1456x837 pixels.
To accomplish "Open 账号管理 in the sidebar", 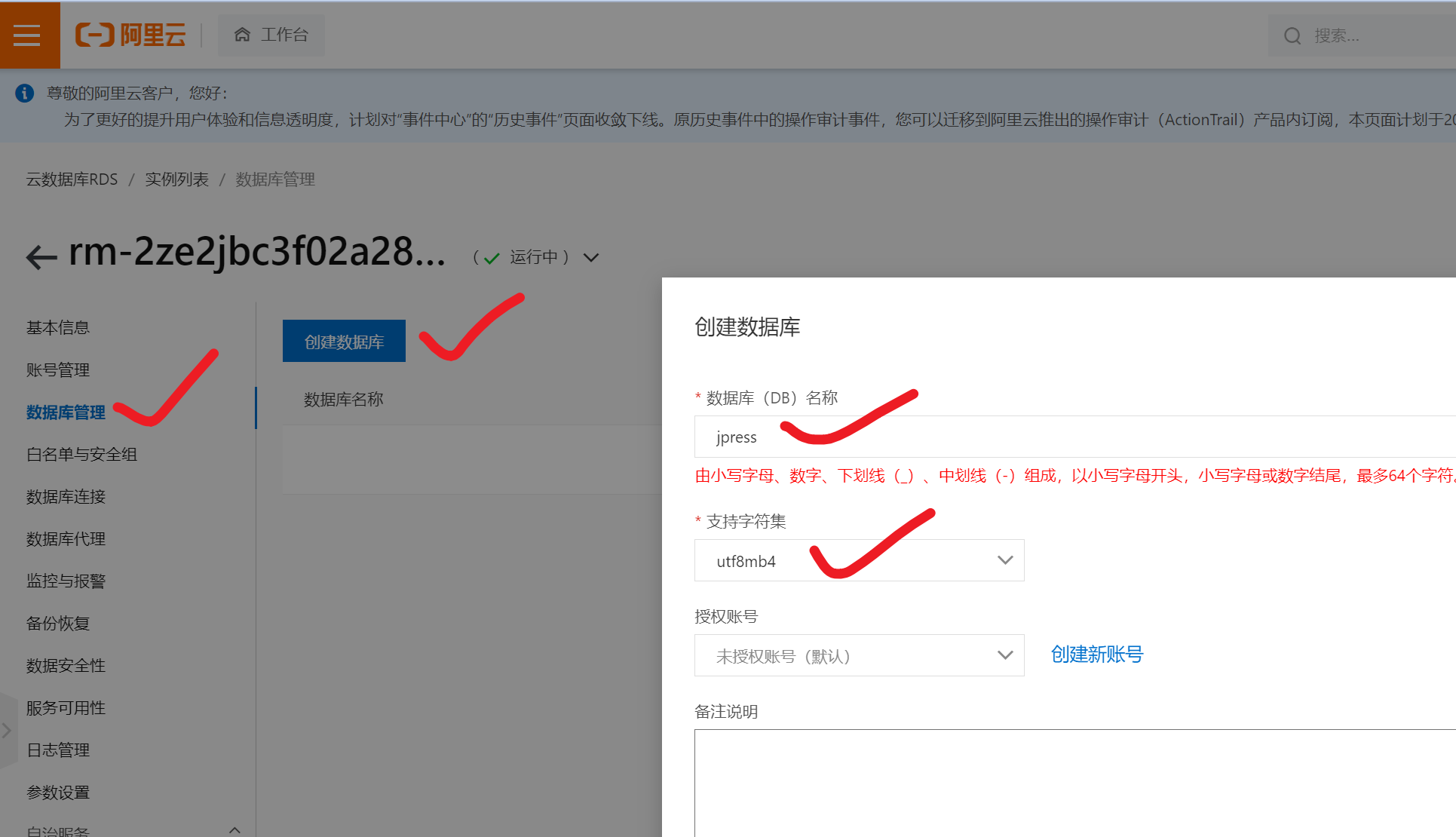I will (58, 369).
